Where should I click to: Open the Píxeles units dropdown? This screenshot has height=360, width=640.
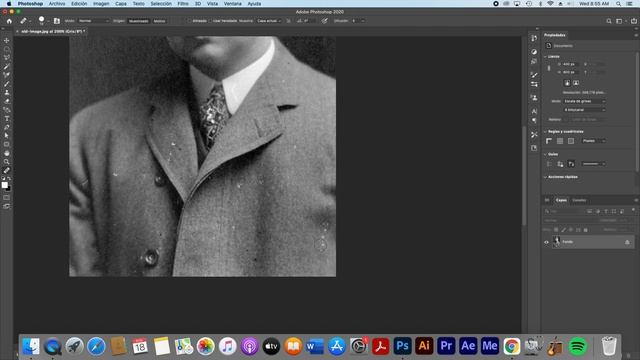[593, 141]
